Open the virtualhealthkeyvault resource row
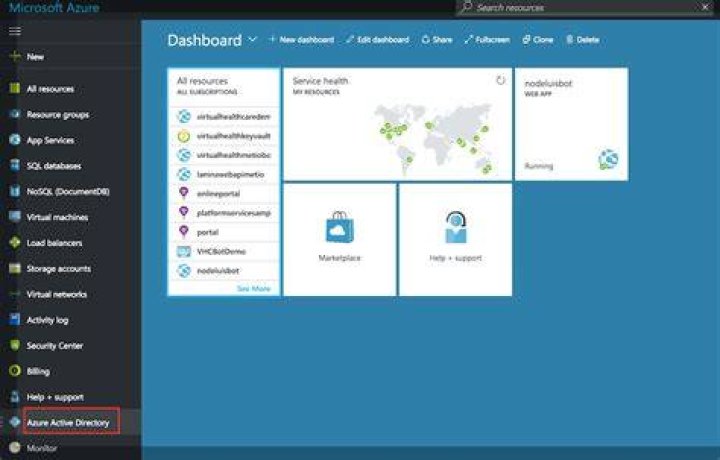This screenshot has height=460, width=720. tap(224, 136)
